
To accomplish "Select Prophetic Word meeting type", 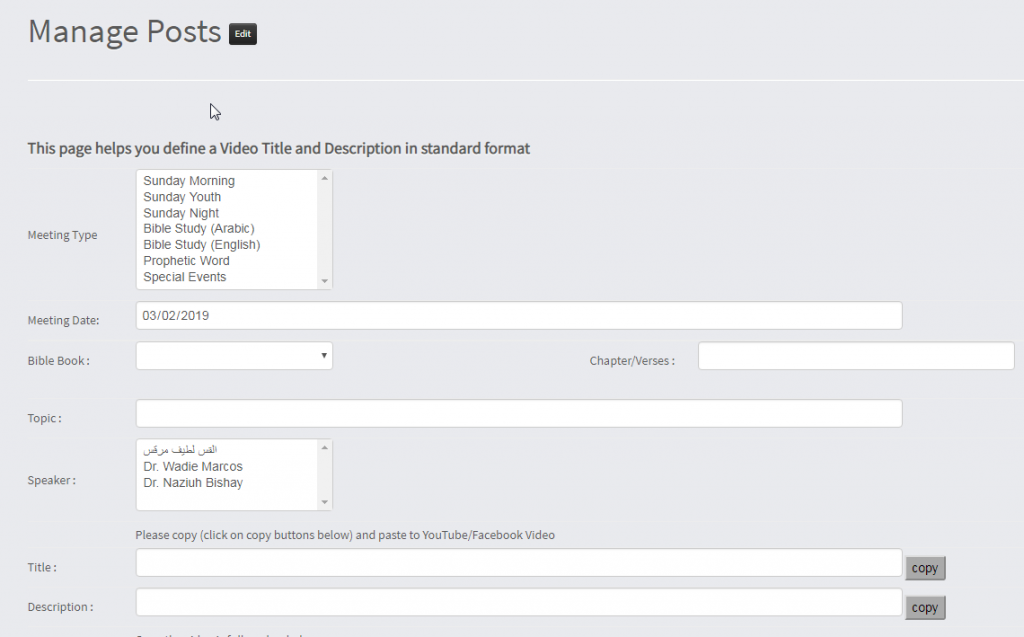I will 186,261.
